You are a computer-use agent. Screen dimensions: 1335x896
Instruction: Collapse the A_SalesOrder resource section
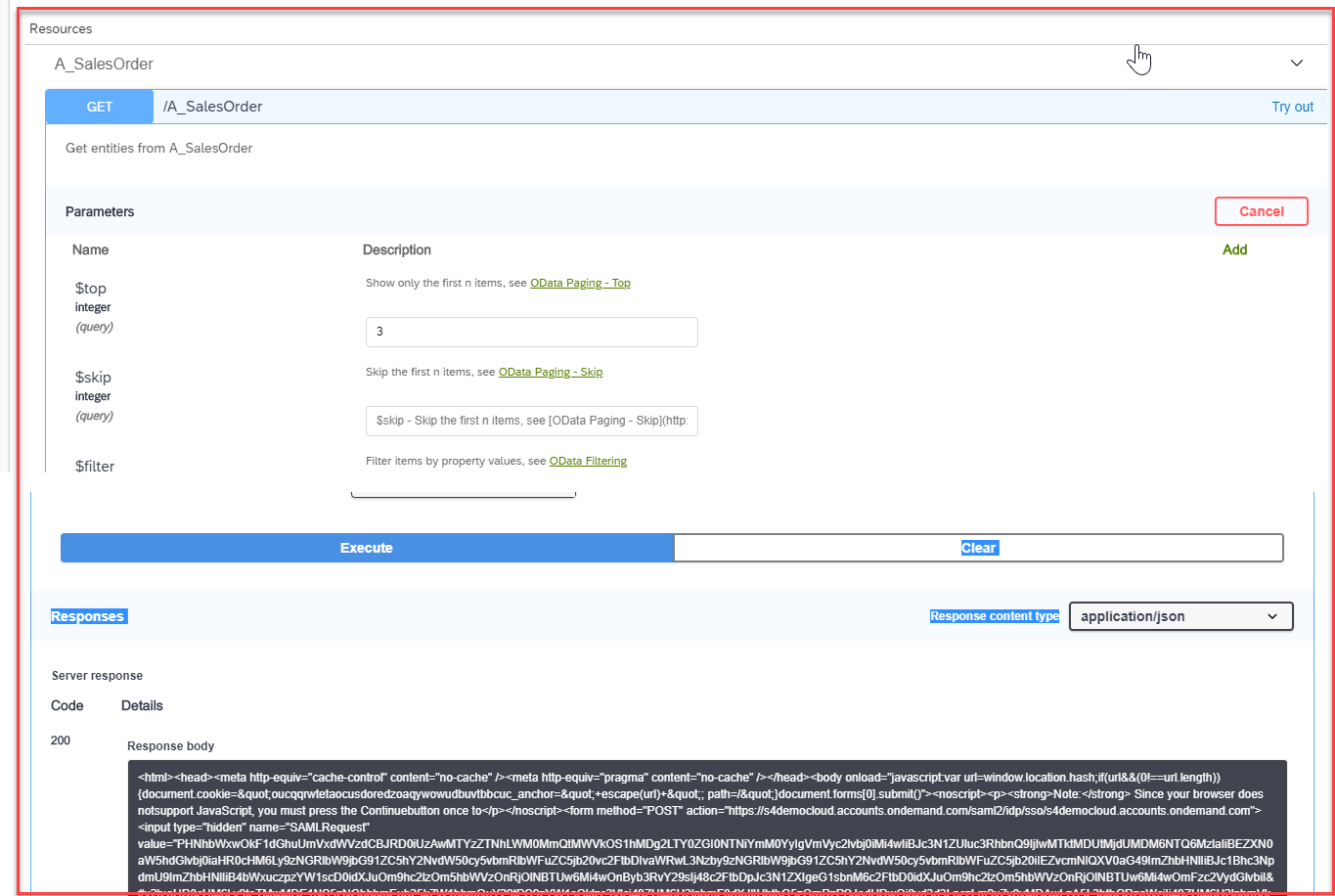point(1297,63)
